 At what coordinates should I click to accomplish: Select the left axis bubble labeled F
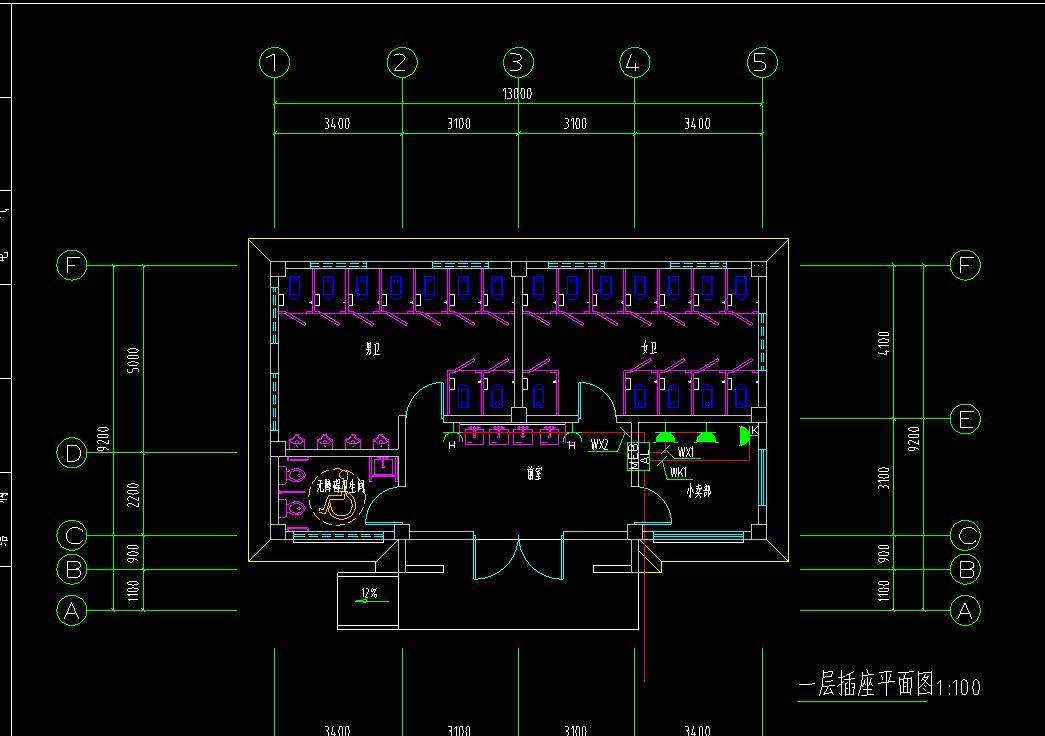pos(72,266)
